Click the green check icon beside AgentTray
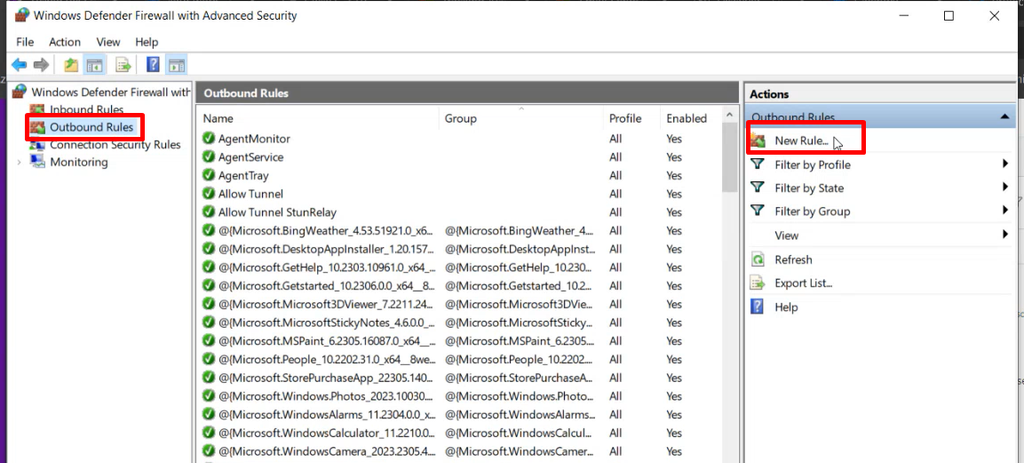 (x=209, y=175)
